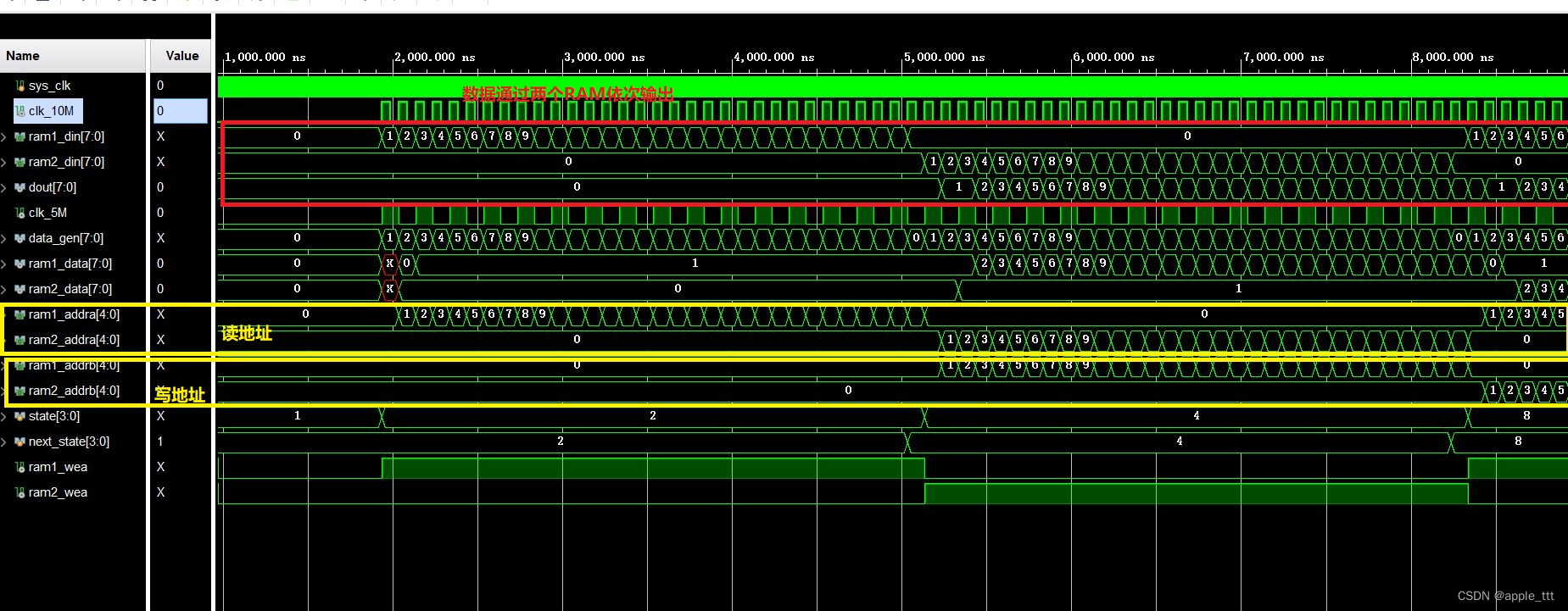Click the ram2_wea high pulse in waveform
1568x611 pixels.
1196,493
